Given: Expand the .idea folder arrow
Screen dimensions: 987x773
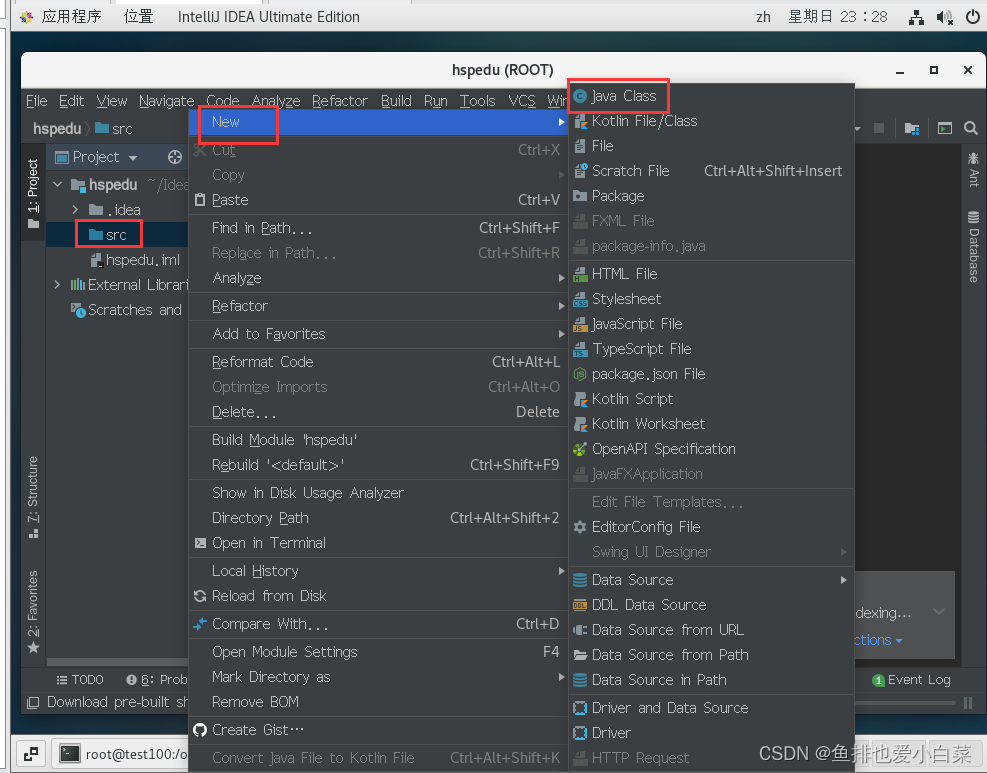Looking at the screenshot, I should (x=75, y=209).
